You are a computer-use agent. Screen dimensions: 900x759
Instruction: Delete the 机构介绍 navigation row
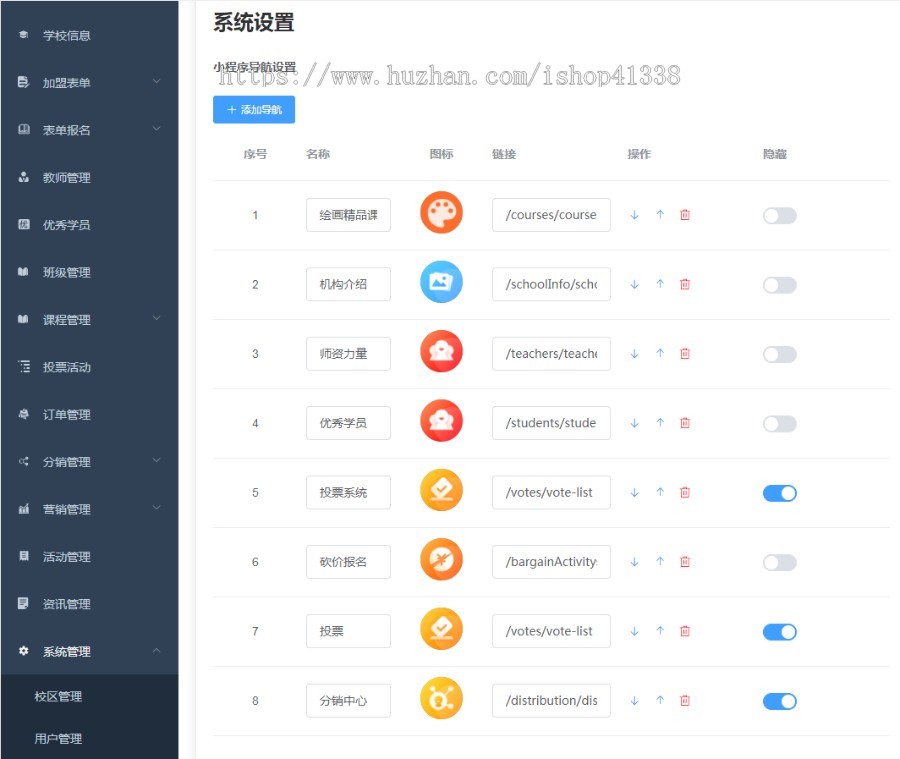(x=685, y=284)
